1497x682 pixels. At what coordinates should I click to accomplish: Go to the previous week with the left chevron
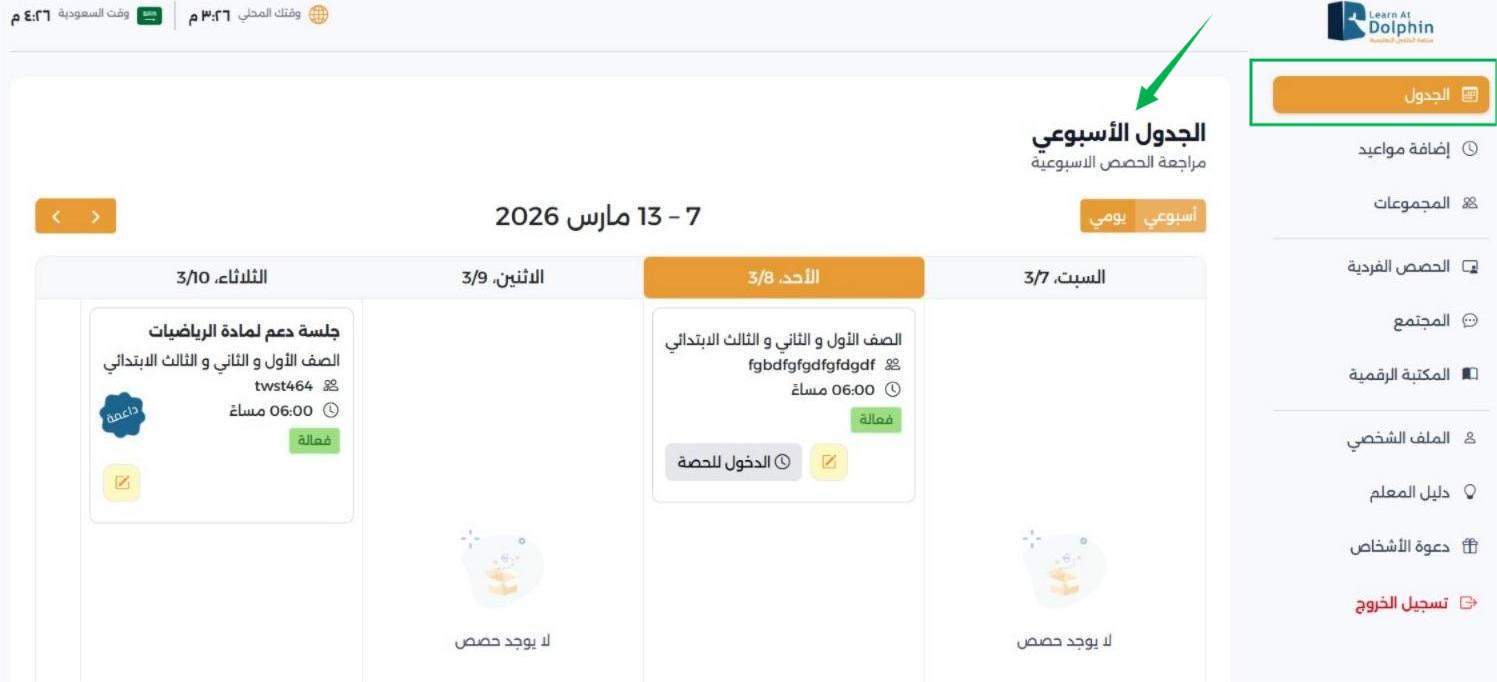[56, 217]
